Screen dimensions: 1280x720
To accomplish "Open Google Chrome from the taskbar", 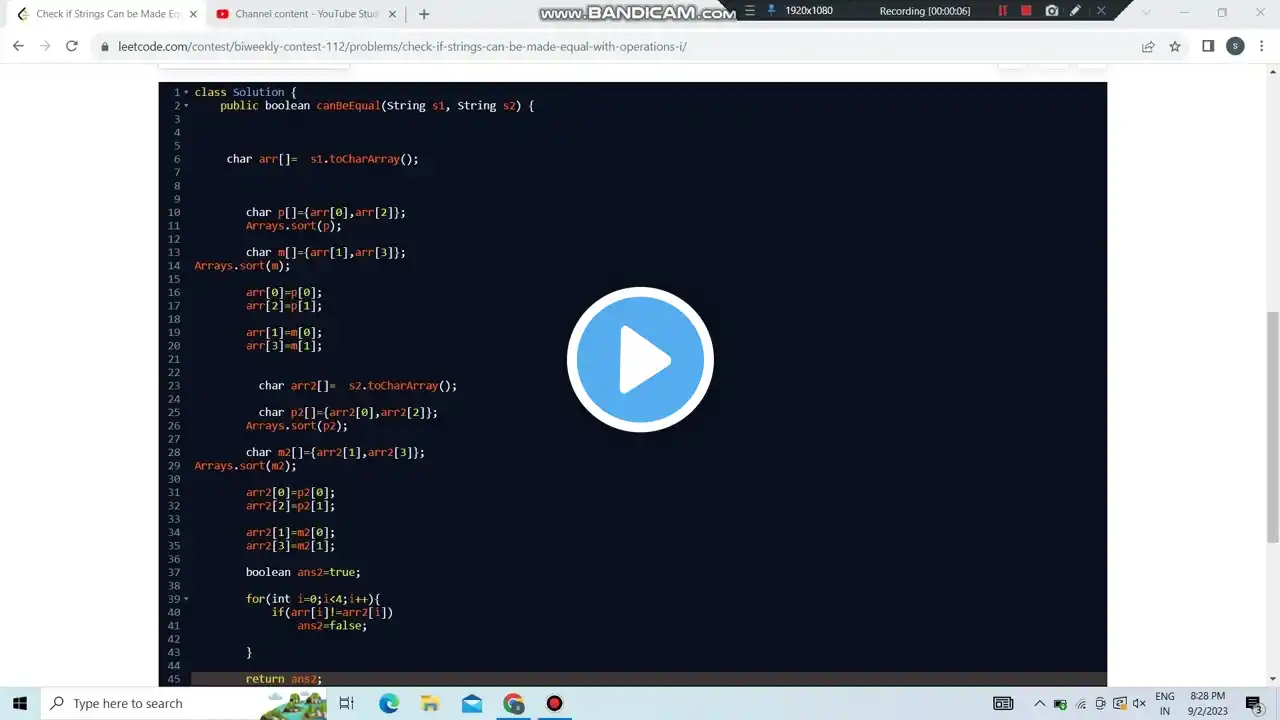I will pyautogui.click(x=514, y=703).
